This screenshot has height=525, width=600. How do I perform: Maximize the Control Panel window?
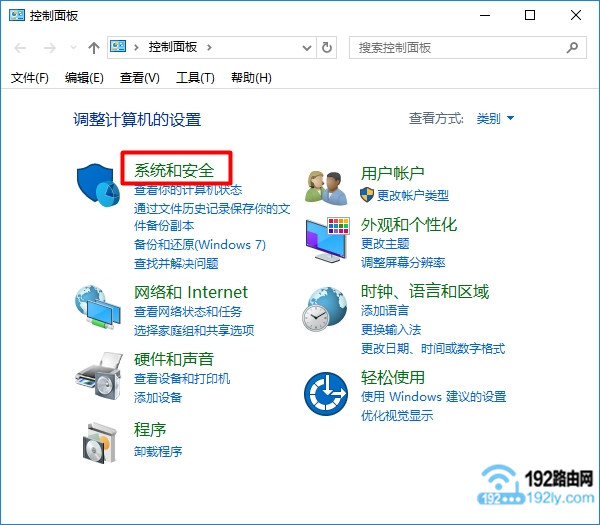[530, 15]
